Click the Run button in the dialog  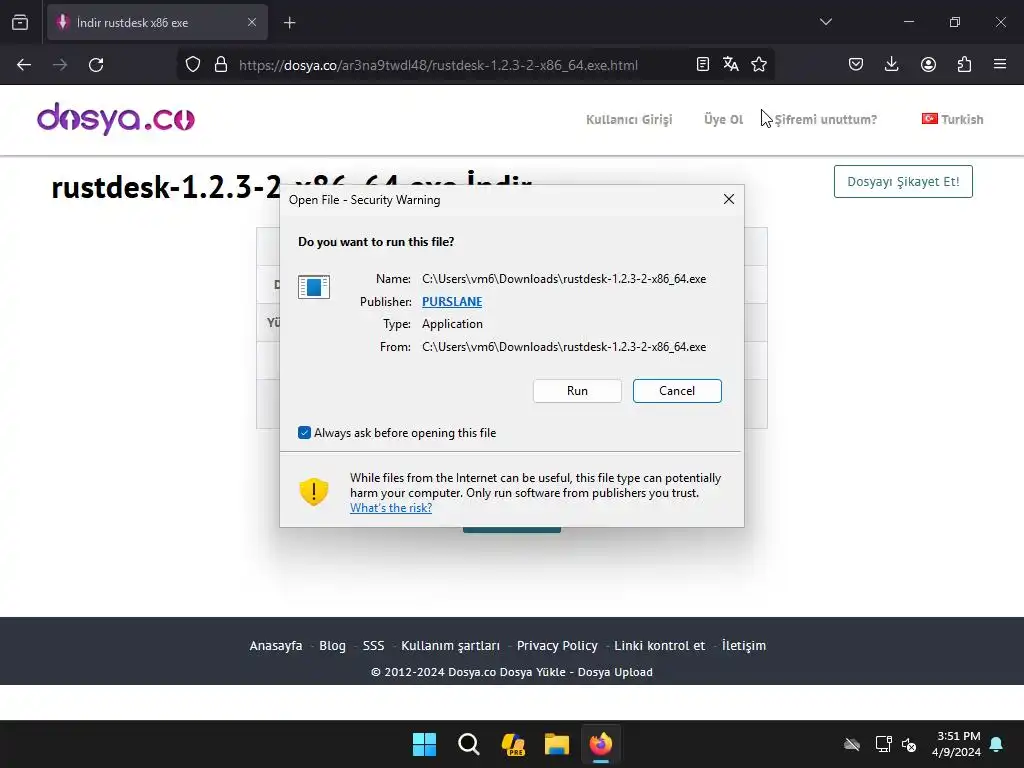577,391
